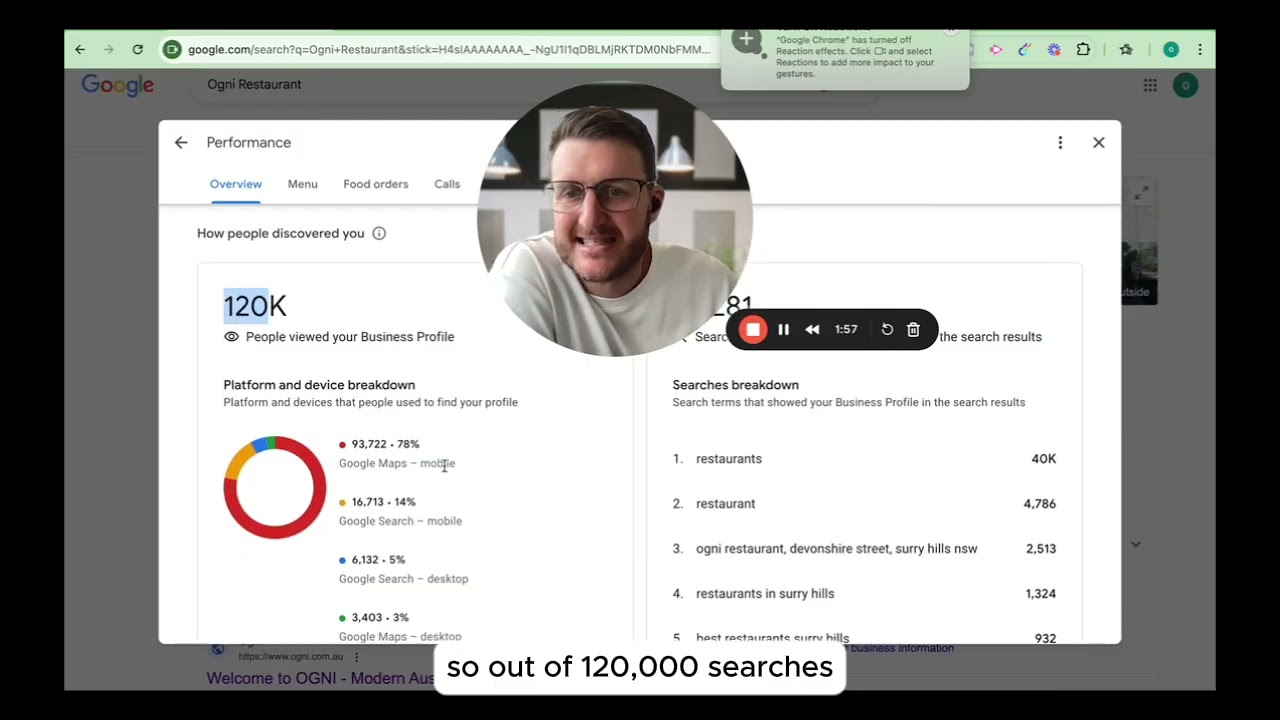Click the Google logo
The height and width of the screenshot is (720, 1280).
[x=118, y=85]
